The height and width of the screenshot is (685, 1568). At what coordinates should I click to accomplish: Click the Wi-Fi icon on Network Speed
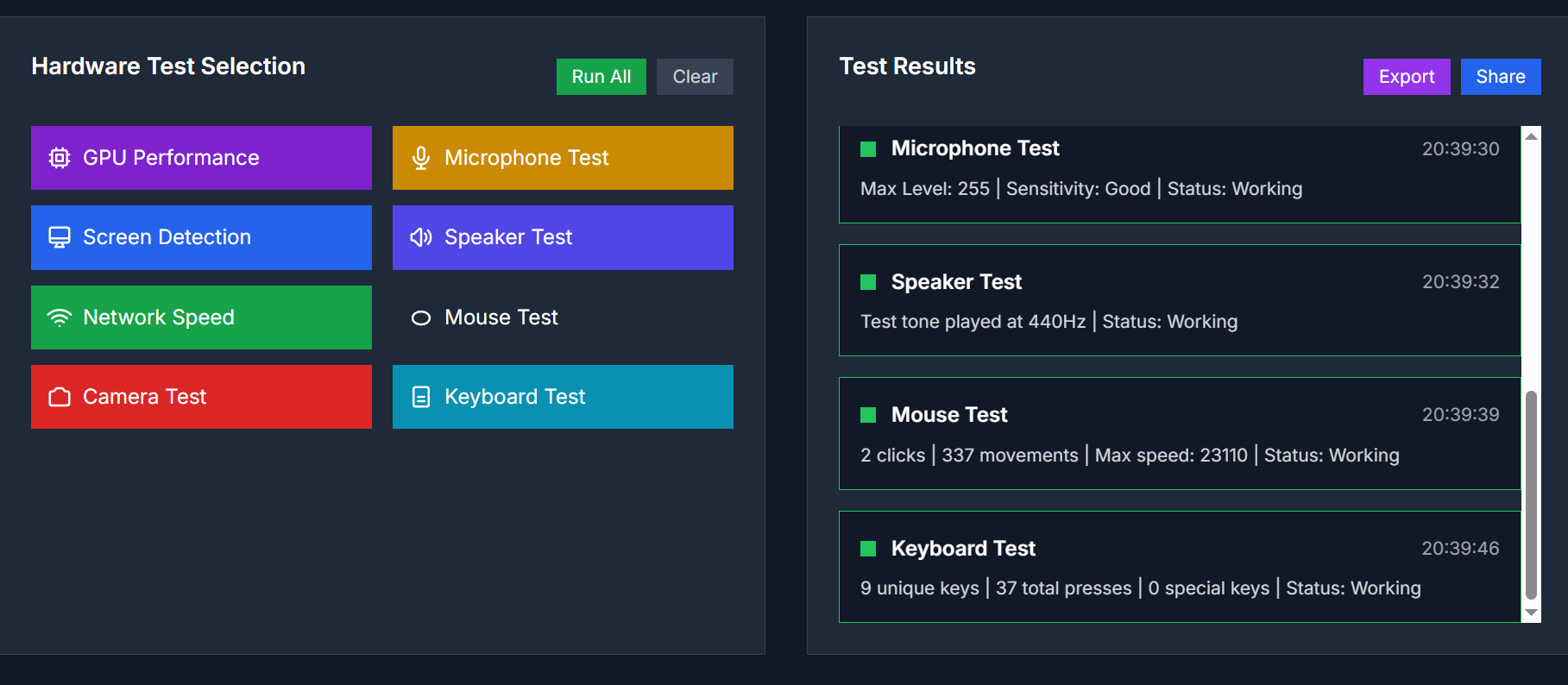(60, 317)
